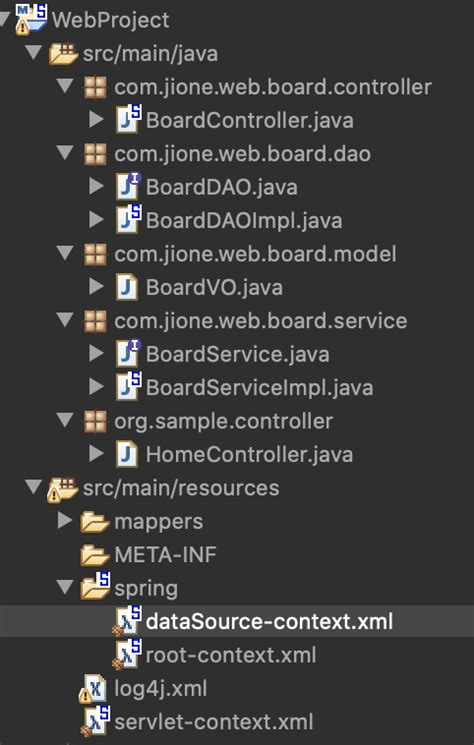Image resolution: width=474 pixels, height=745 pixels.
Task: Expand the HomeController.java node arrow
Action: [96, 453]
